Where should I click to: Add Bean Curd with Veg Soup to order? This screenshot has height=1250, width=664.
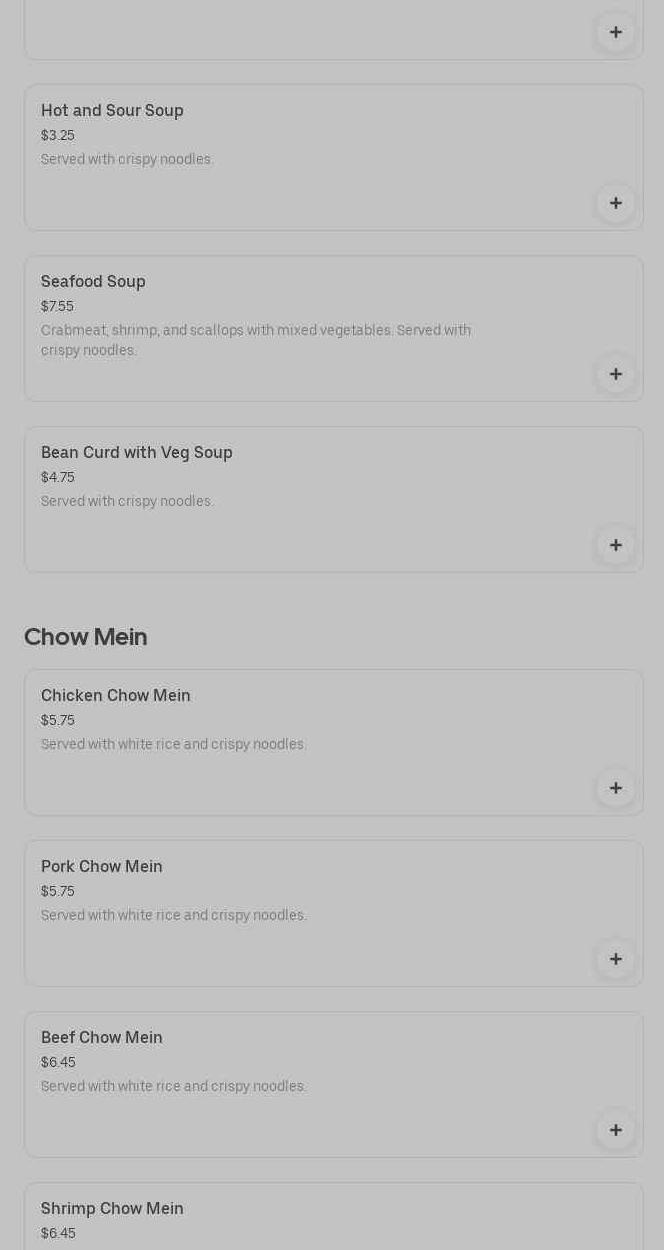pyautogui.click(x=615, y=545)
